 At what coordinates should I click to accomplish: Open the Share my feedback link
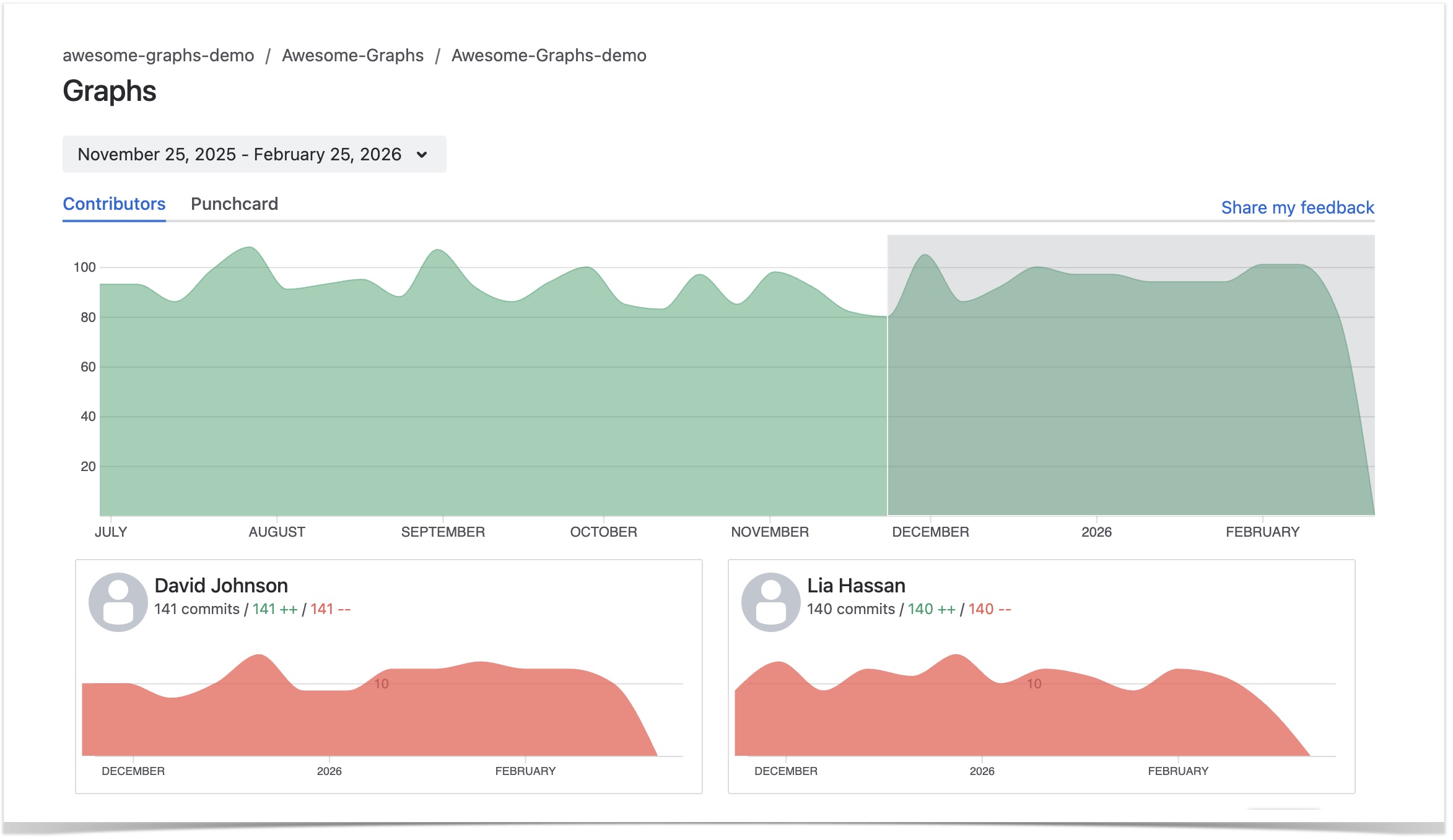tap(1297, 207)
